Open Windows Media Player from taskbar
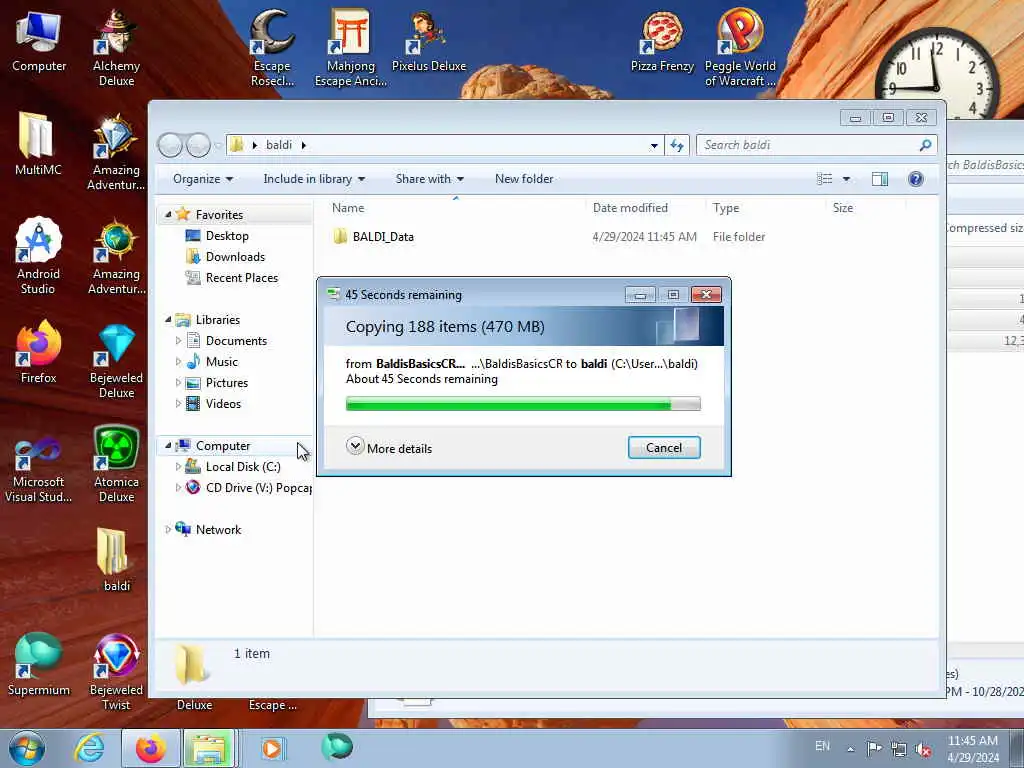Viewport: 1024px width, 768px height. click(x=272, y=748)
